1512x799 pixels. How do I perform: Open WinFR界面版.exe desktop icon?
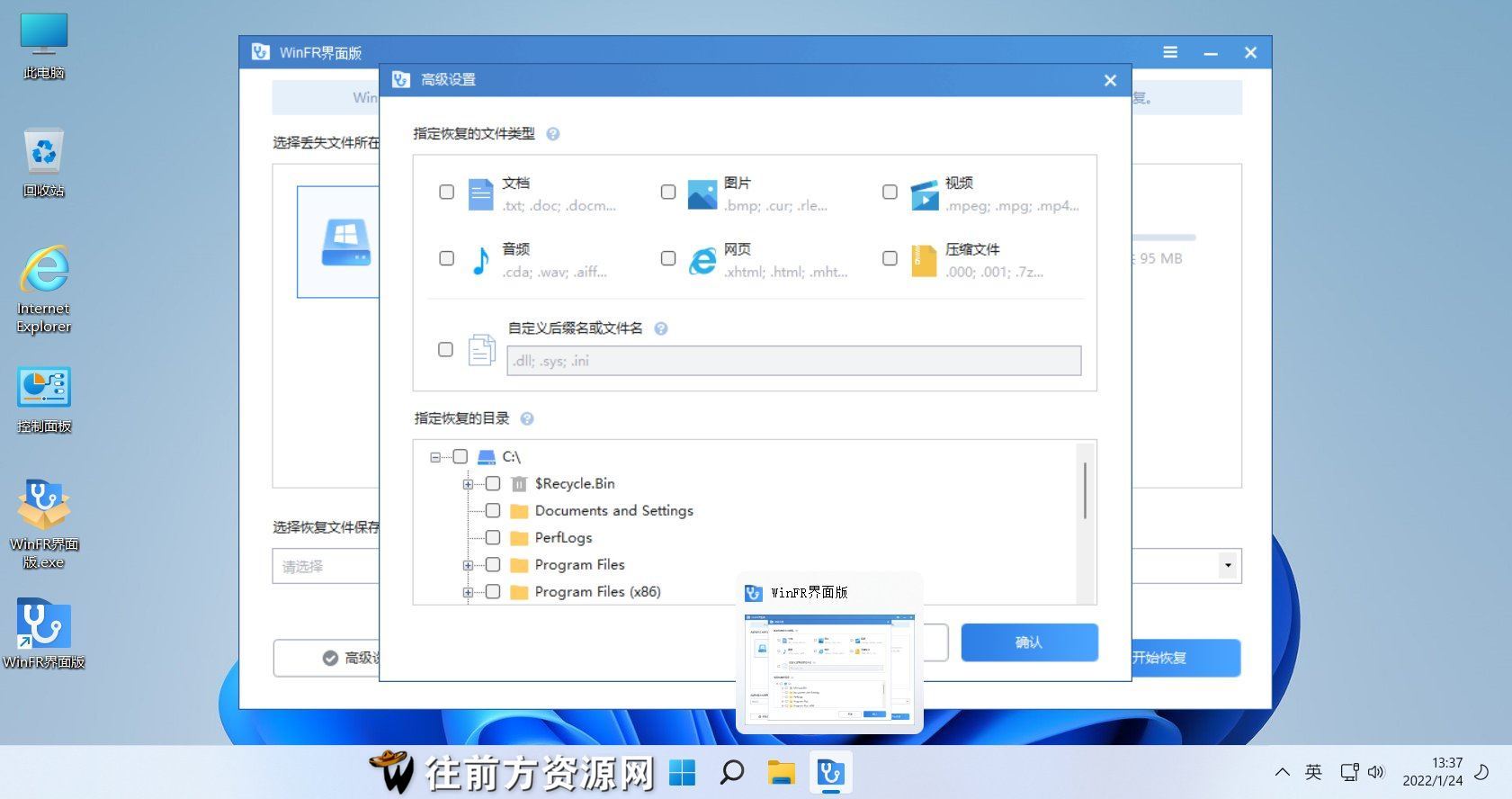(x=43, y=525)
